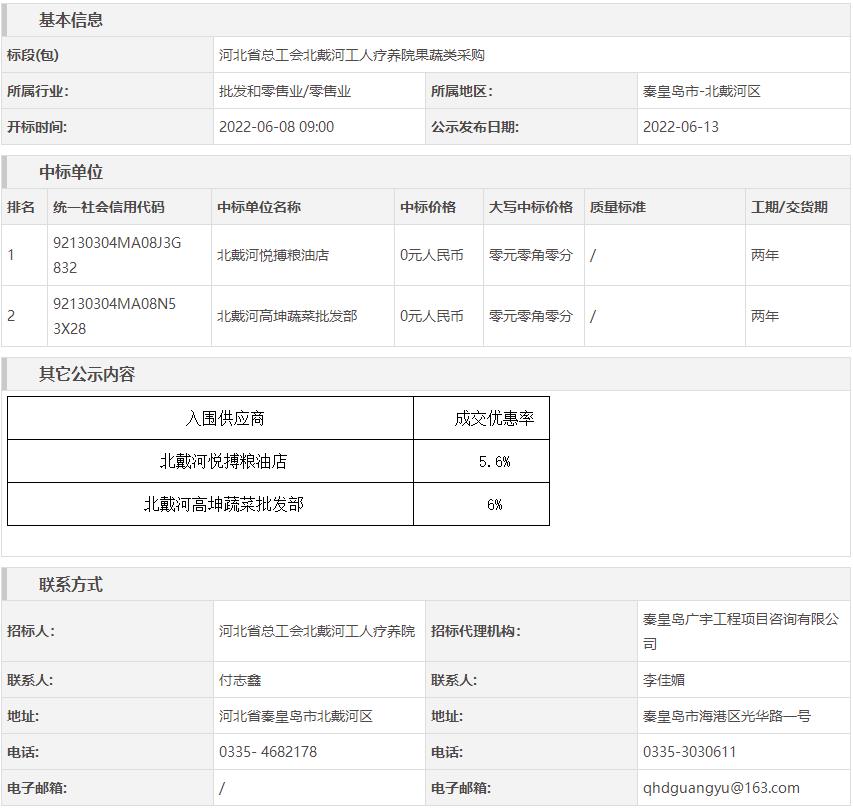Screen dimensions: 853x809
Task: Click the 5.6% discount rate cell
Action: click(x=494, y=462)
